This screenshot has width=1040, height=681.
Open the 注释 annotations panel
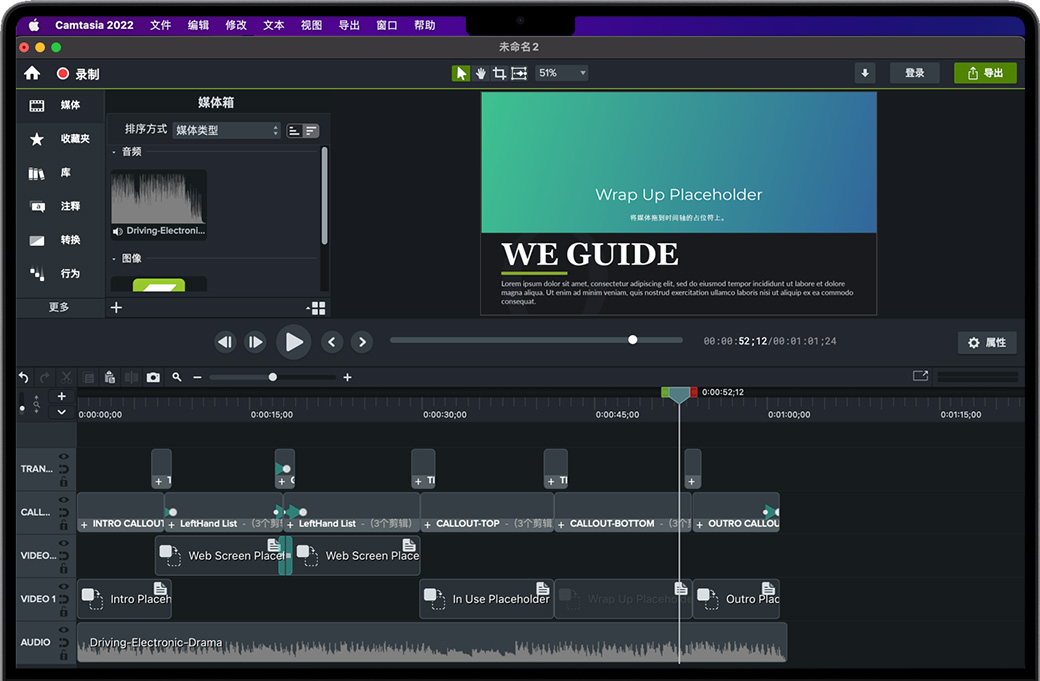pyautogui.click(x=59, y=206)
